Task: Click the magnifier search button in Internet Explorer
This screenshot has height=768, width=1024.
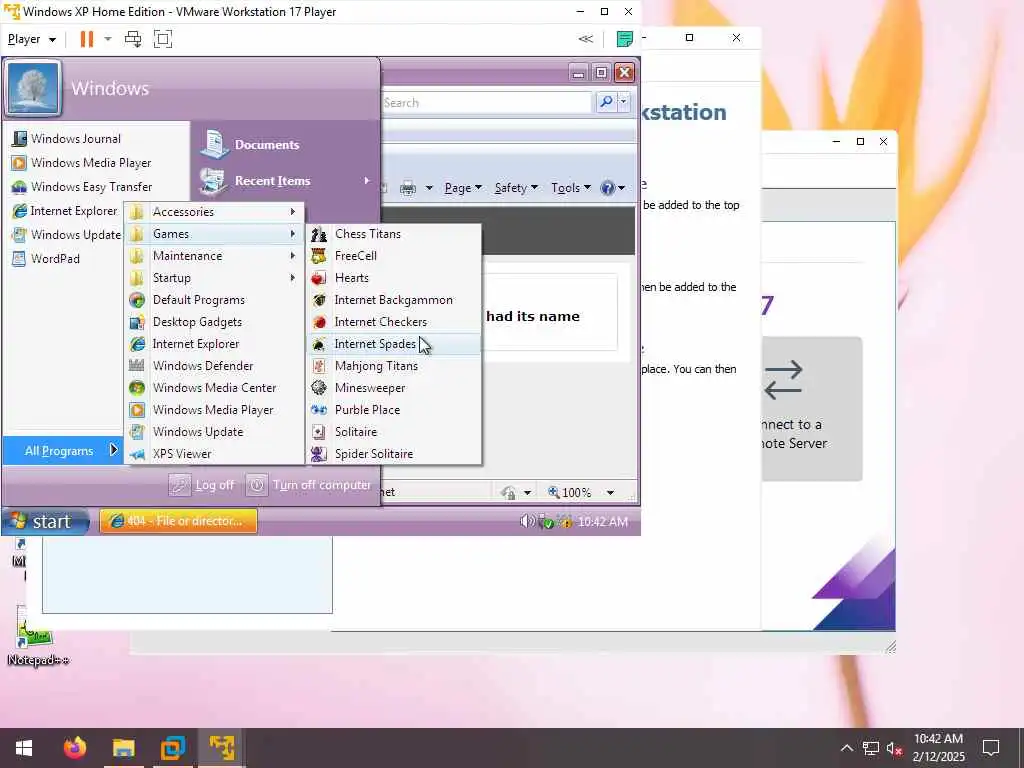Action: point(606,102)
